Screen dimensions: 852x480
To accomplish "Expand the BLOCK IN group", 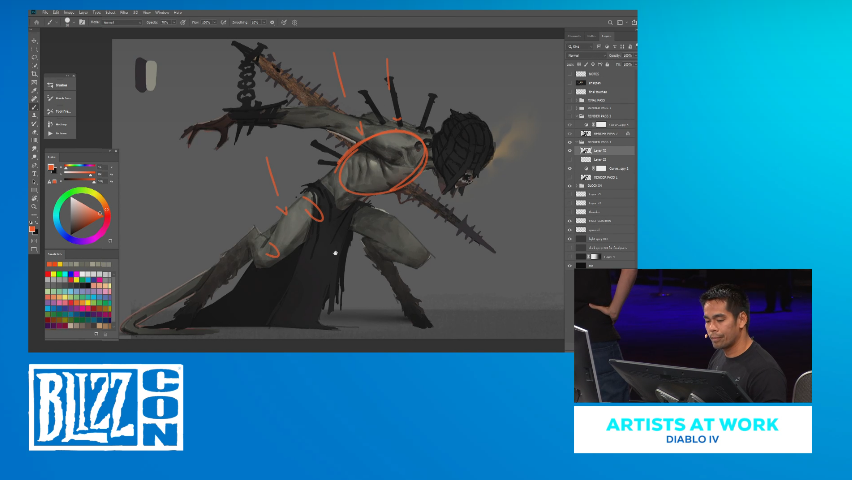I will 577,185.
